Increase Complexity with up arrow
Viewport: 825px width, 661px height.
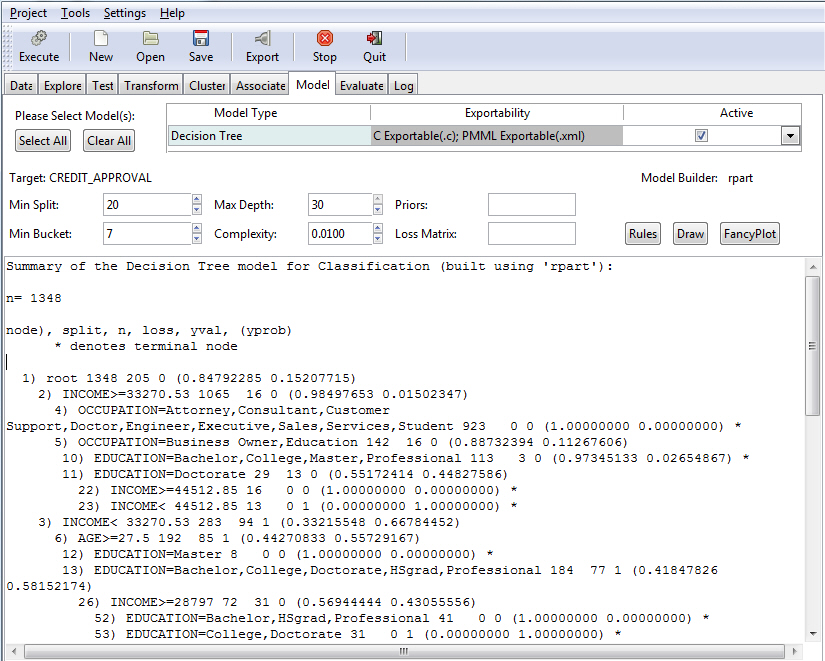[378, 228]
